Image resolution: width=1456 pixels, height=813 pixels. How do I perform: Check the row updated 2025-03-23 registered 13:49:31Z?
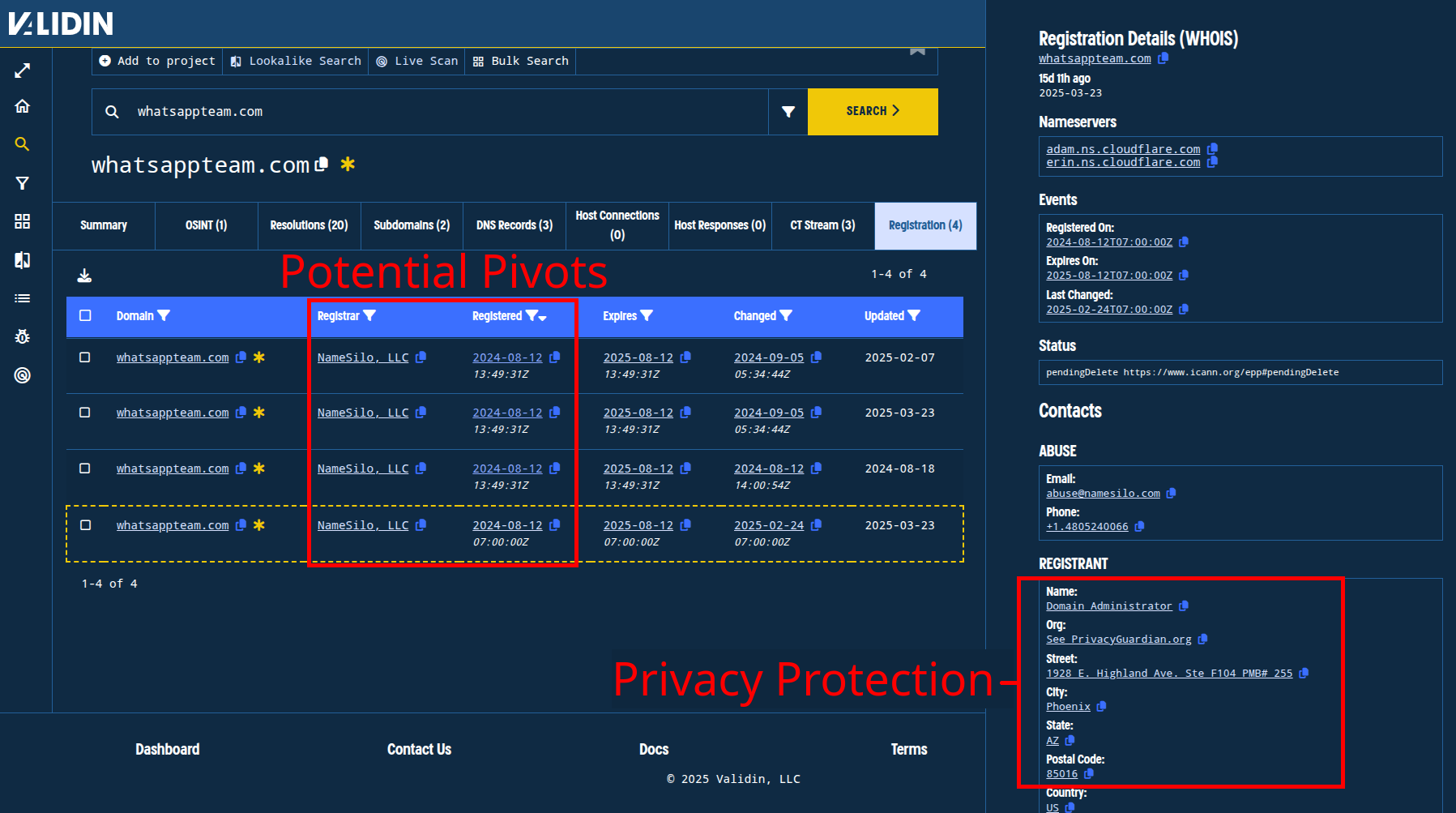tap(84, 412)
